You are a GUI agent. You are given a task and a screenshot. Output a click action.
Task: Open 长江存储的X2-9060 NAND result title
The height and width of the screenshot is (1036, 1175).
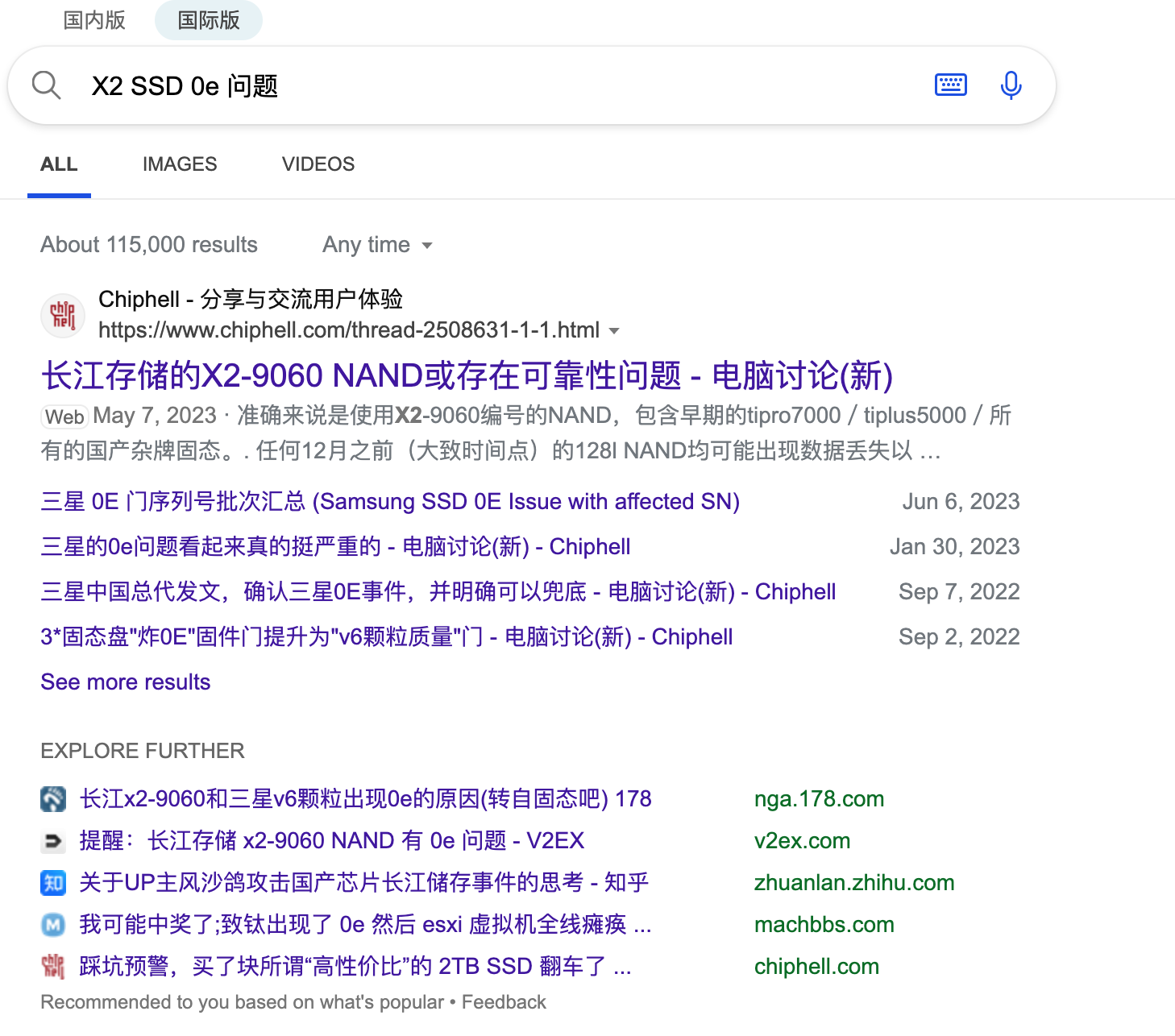click(x=467, y=376)
